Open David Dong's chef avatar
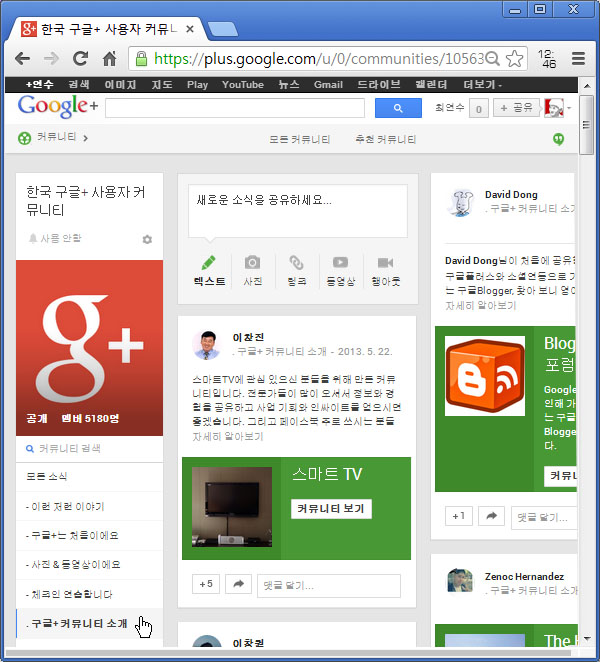Image resolution: width=600 pixels, height=662 pixels. coord(461,202)
